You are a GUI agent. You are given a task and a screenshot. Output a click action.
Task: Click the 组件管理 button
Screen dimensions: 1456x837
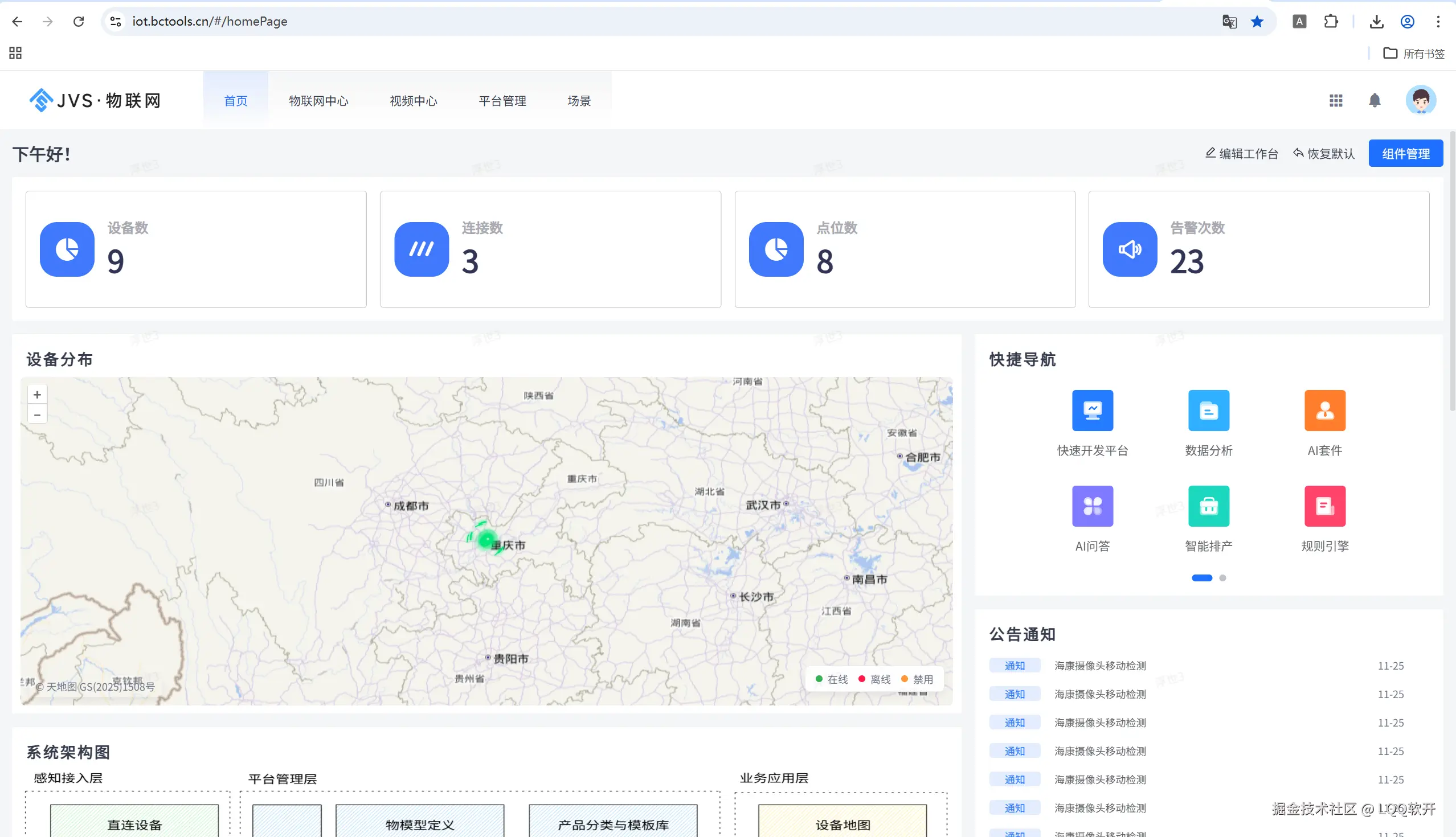(x=1405, y=154)
